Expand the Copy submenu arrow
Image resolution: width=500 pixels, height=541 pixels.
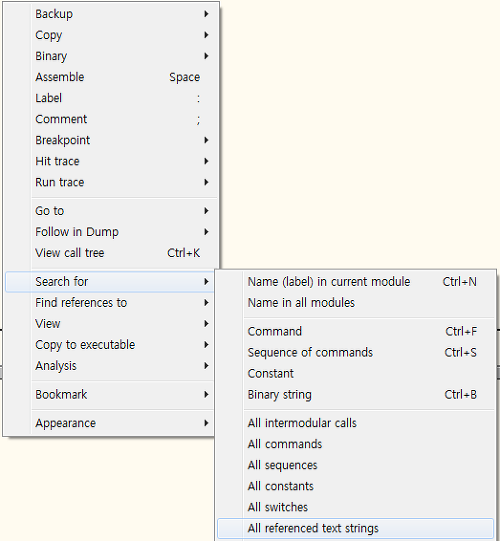coord(206,35)
